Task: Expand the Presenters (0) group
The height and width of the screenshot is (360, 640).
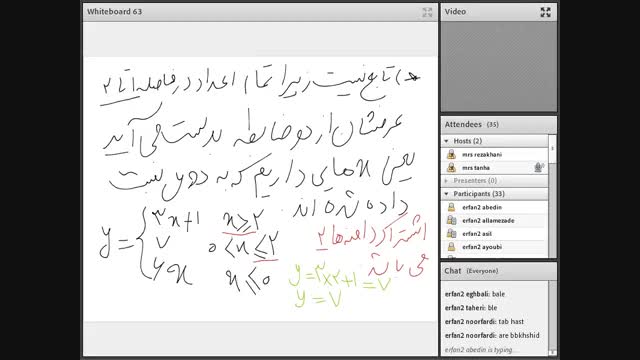Action: tap(447, 180)
